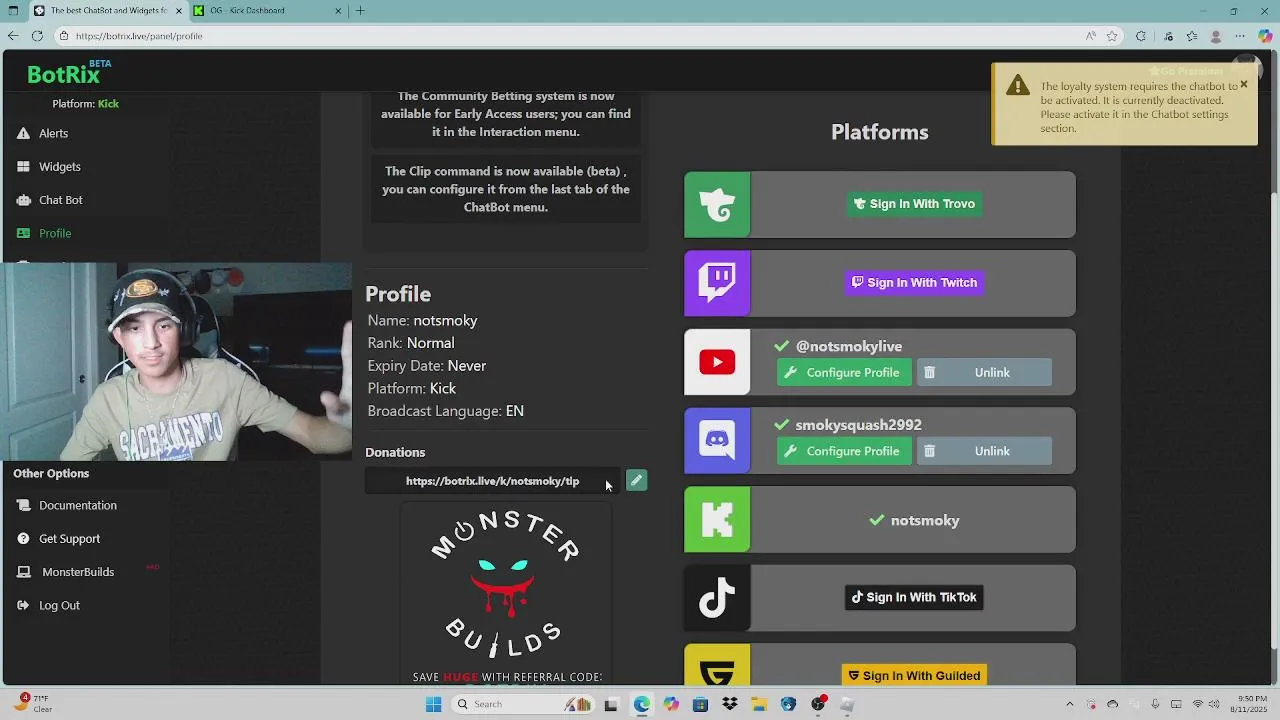The height and width of the screenshot is (720, 1280).
Task: Open Microsoft Store from the taskbar
Action: pos(700,704)
